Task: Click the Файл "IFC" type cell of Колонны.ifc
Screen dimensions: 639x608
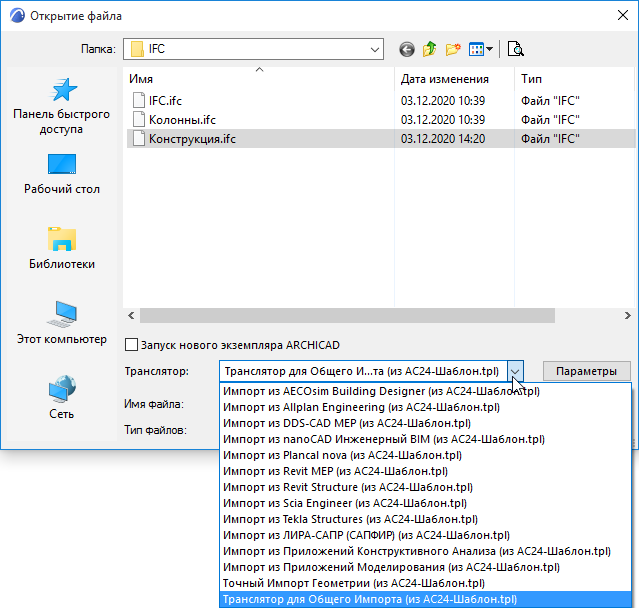Action: [x=550, y=120]
